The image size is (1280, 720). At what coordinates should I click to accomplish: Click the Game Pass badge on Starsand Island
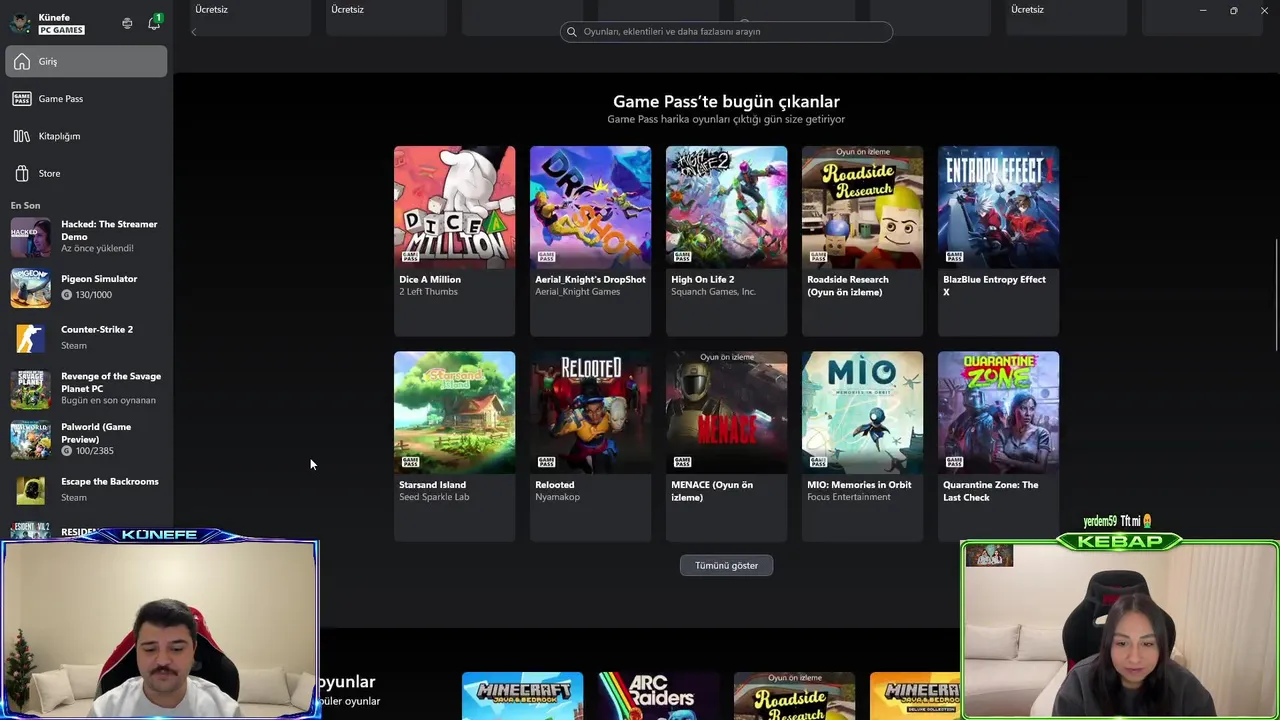coord(410,462)
